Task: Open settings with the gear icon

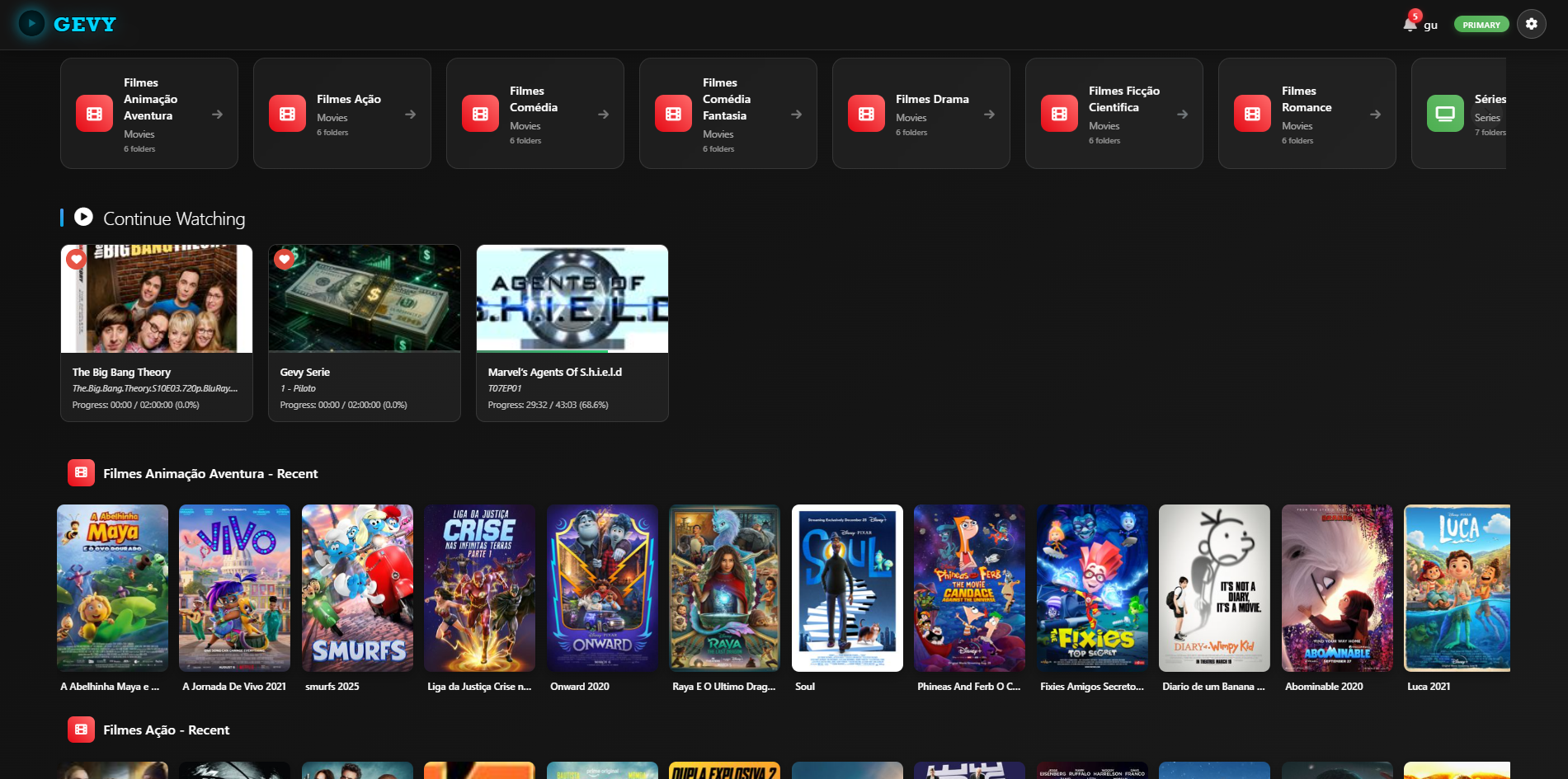Action: (x=1532, y=24)
